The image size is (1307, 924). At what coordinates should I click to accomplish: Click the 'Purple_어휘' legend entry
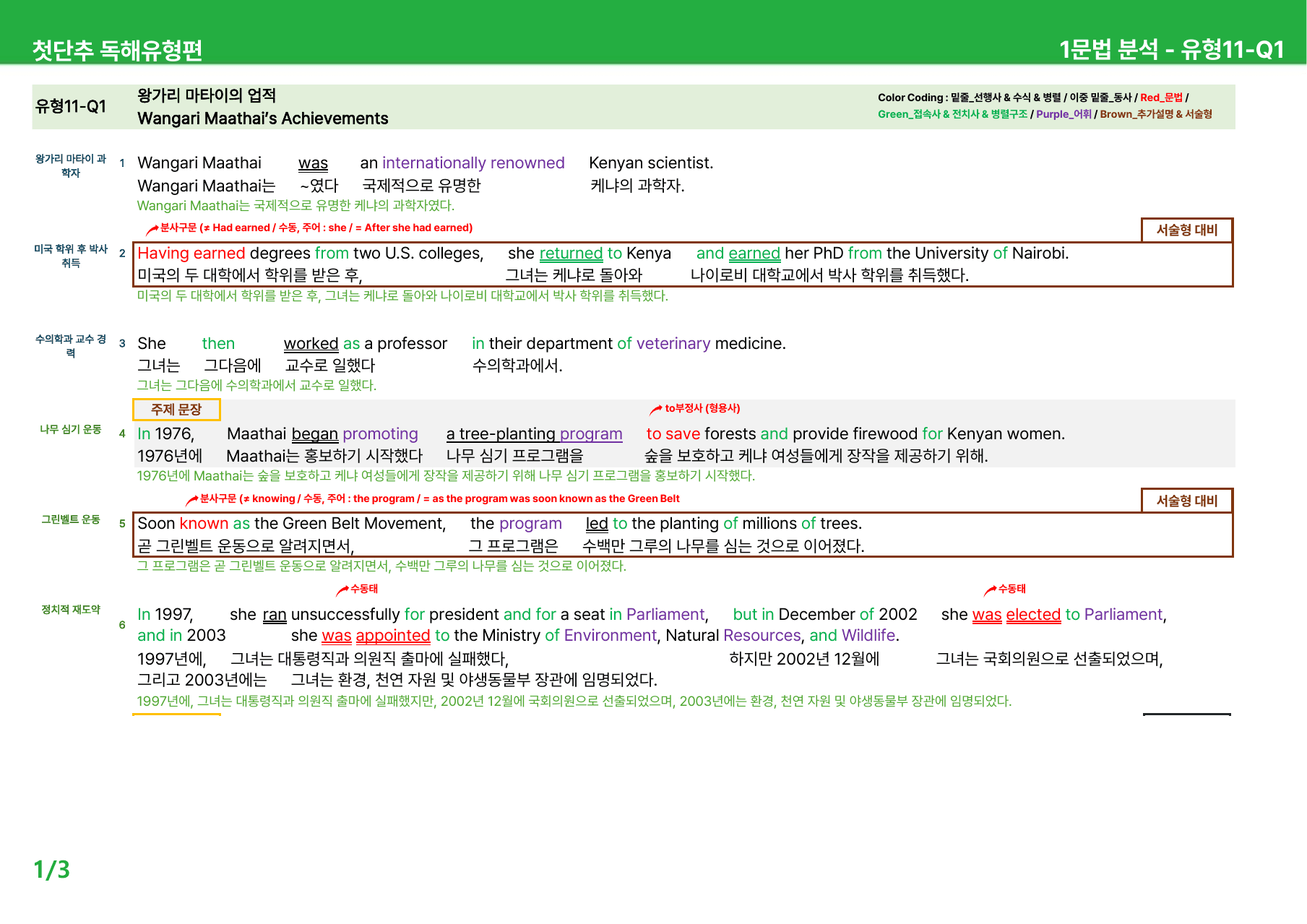click(x=1064, y=114)
